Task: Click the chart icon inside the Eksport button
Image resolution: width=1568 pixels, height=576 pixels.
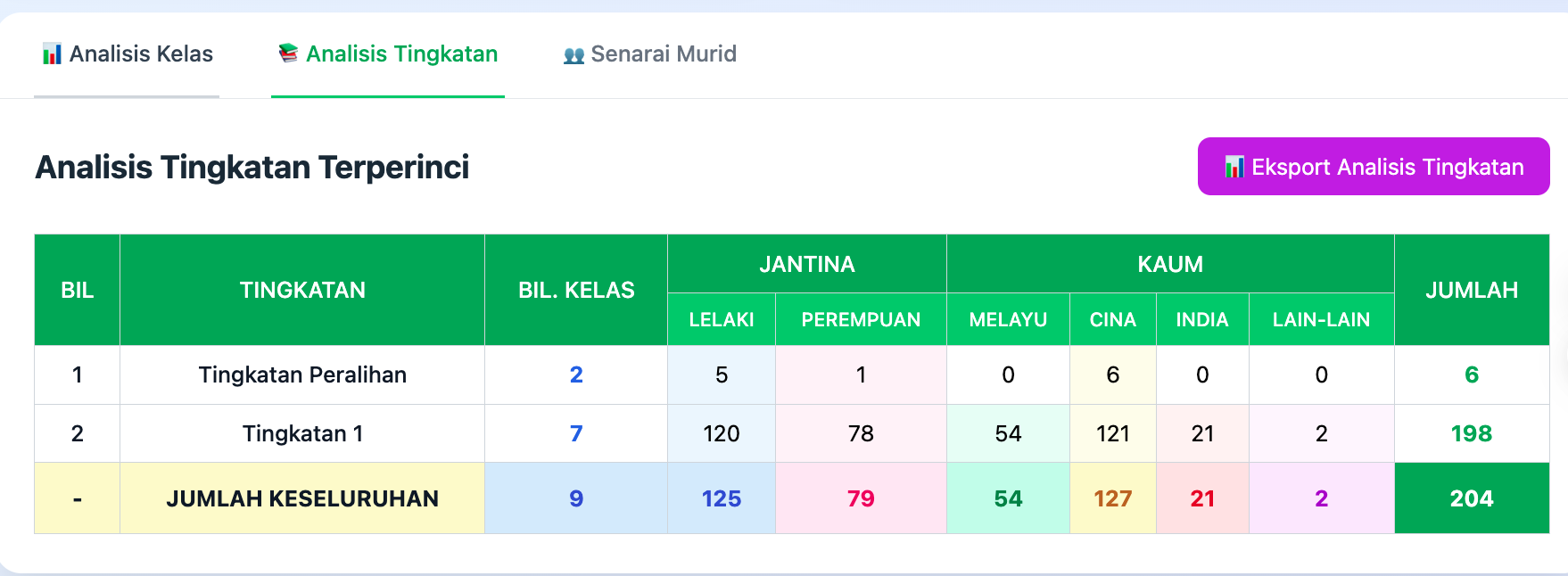Action: [1234, 167]
